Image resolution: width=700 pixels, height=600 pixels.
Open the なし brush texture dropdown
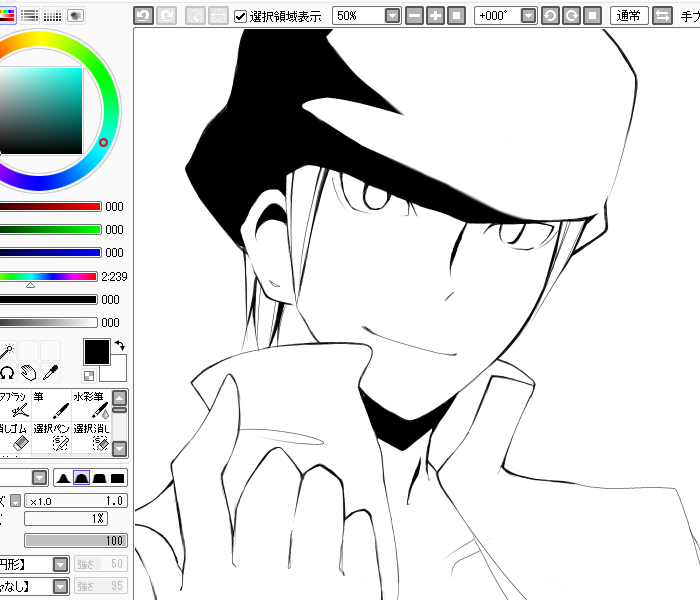[60, 586]
